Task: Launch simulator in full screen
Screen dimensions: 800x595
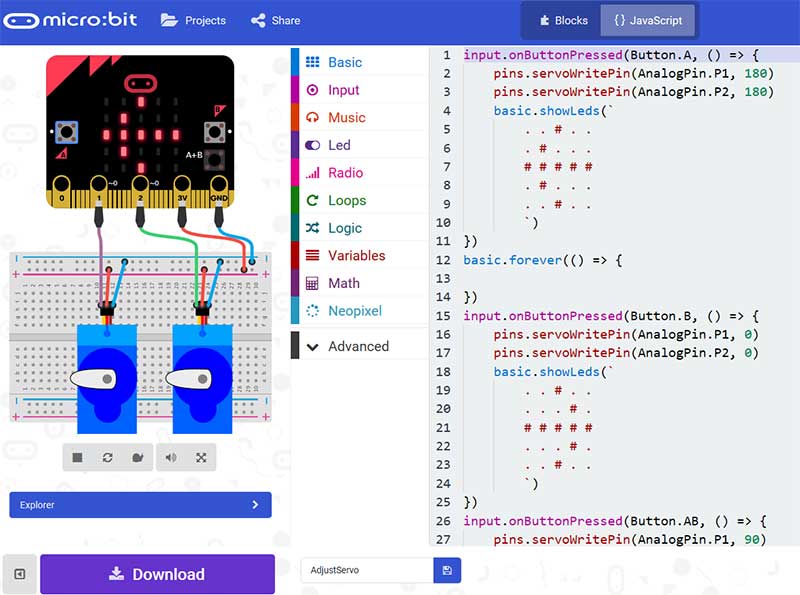Action: coord(201,457)
